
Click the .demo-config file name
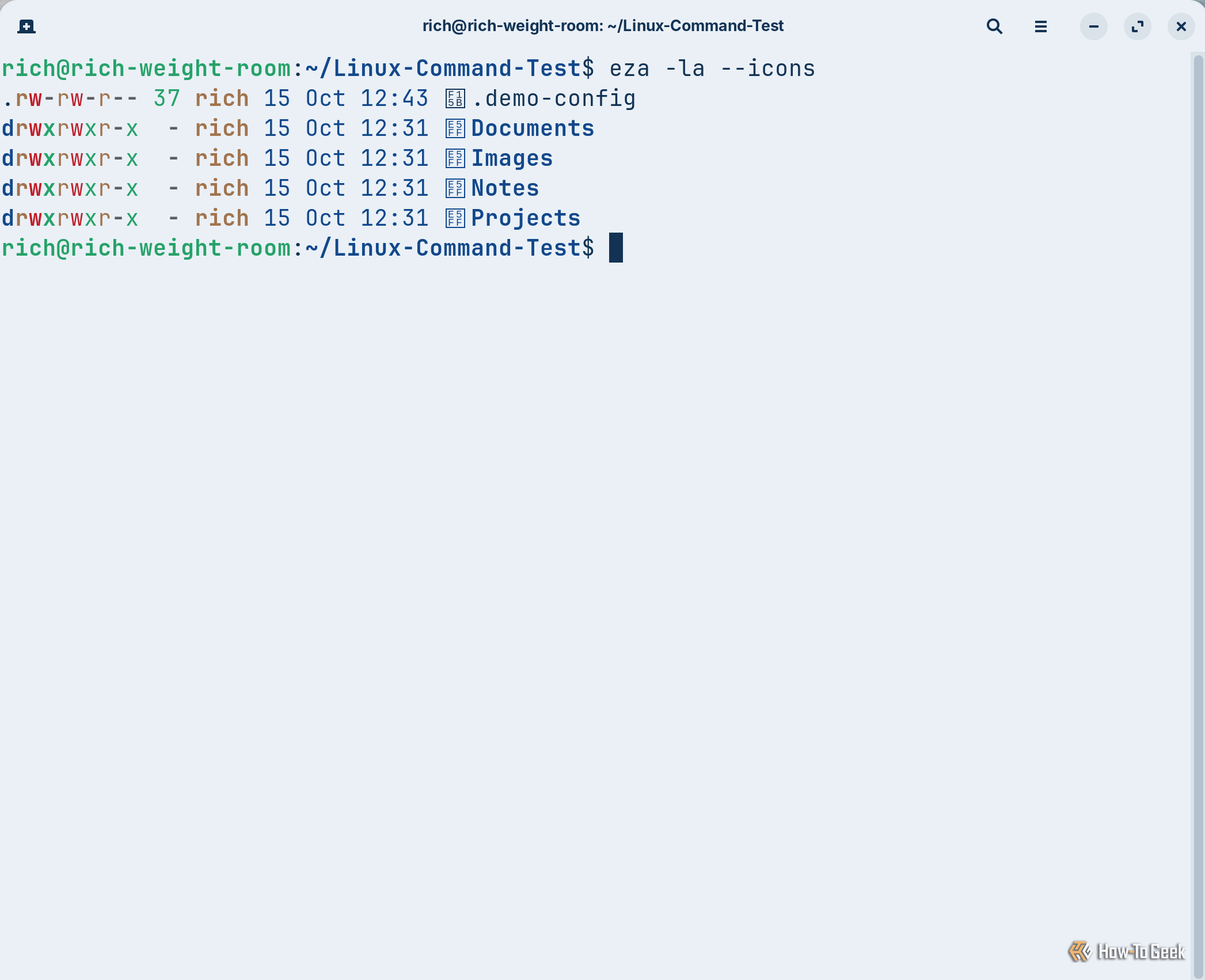[554, 99]
